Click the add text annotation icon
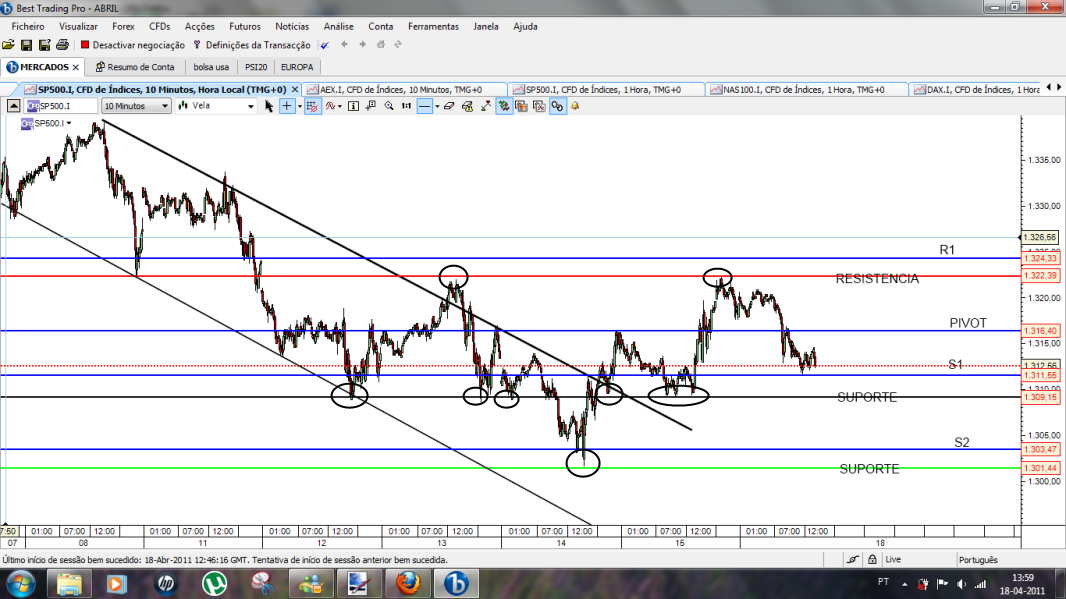 371,106
